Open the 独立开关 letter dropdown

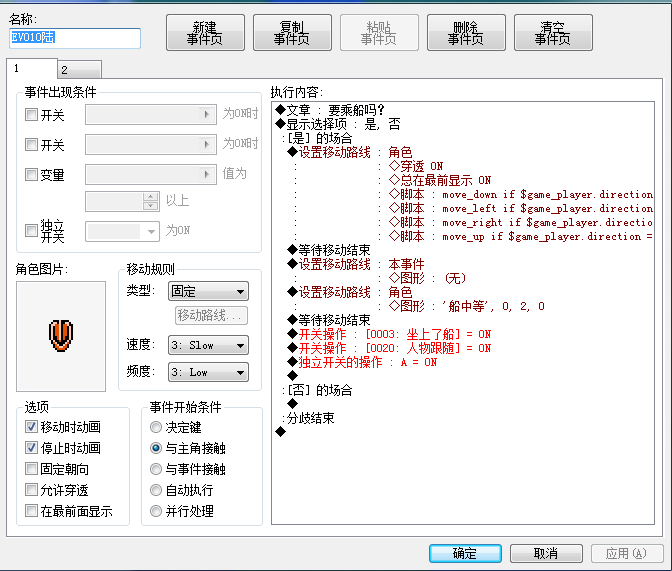[x=123, y=231]
